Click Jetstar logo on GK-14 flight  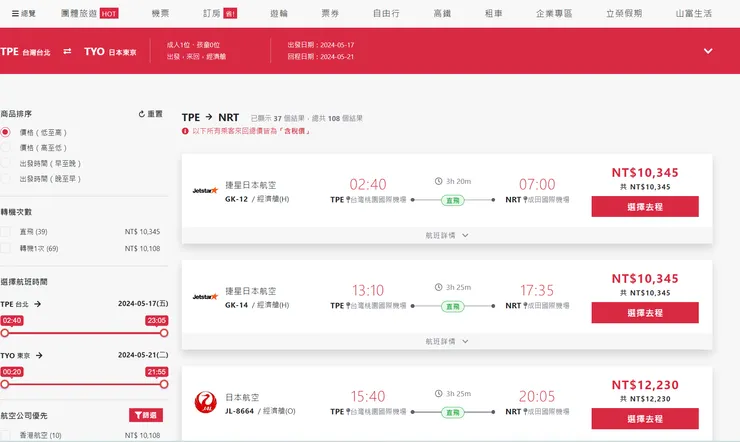tap(205, 297)
